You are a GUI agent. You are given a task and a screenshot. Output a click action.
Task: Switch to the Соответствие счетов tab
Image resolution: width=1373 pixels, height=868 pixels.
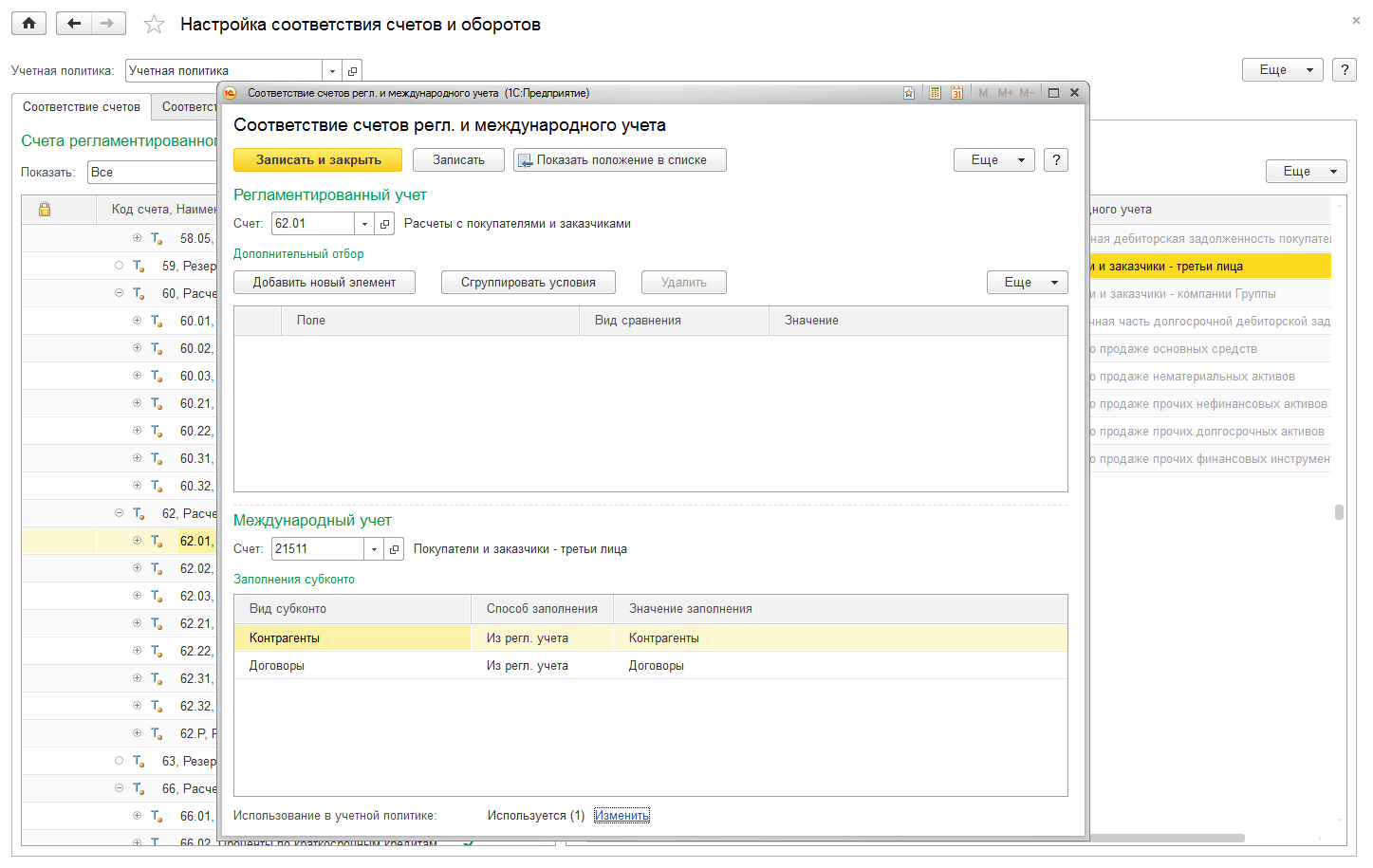tap(82, 107)
